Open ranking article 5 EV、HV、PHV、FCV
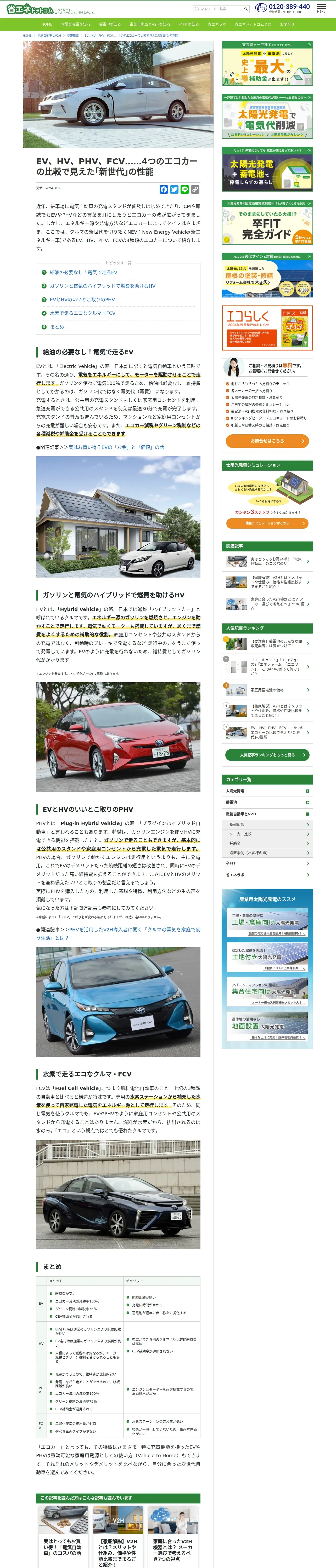Screen dimensions: 336x1568 point(267,732)
